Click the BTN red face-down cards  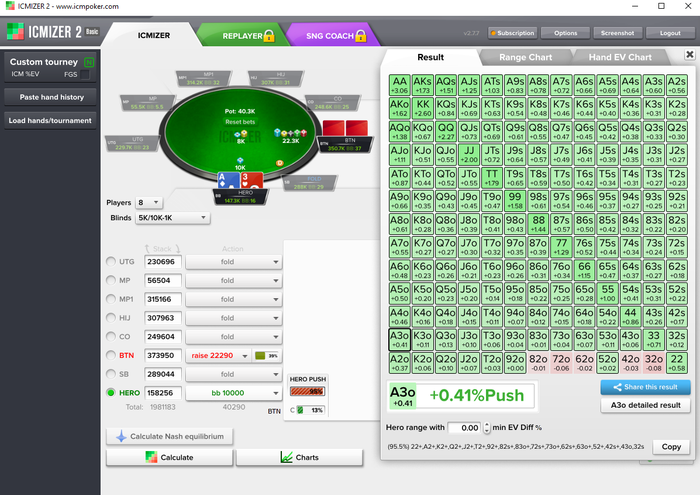click(345, 128)
